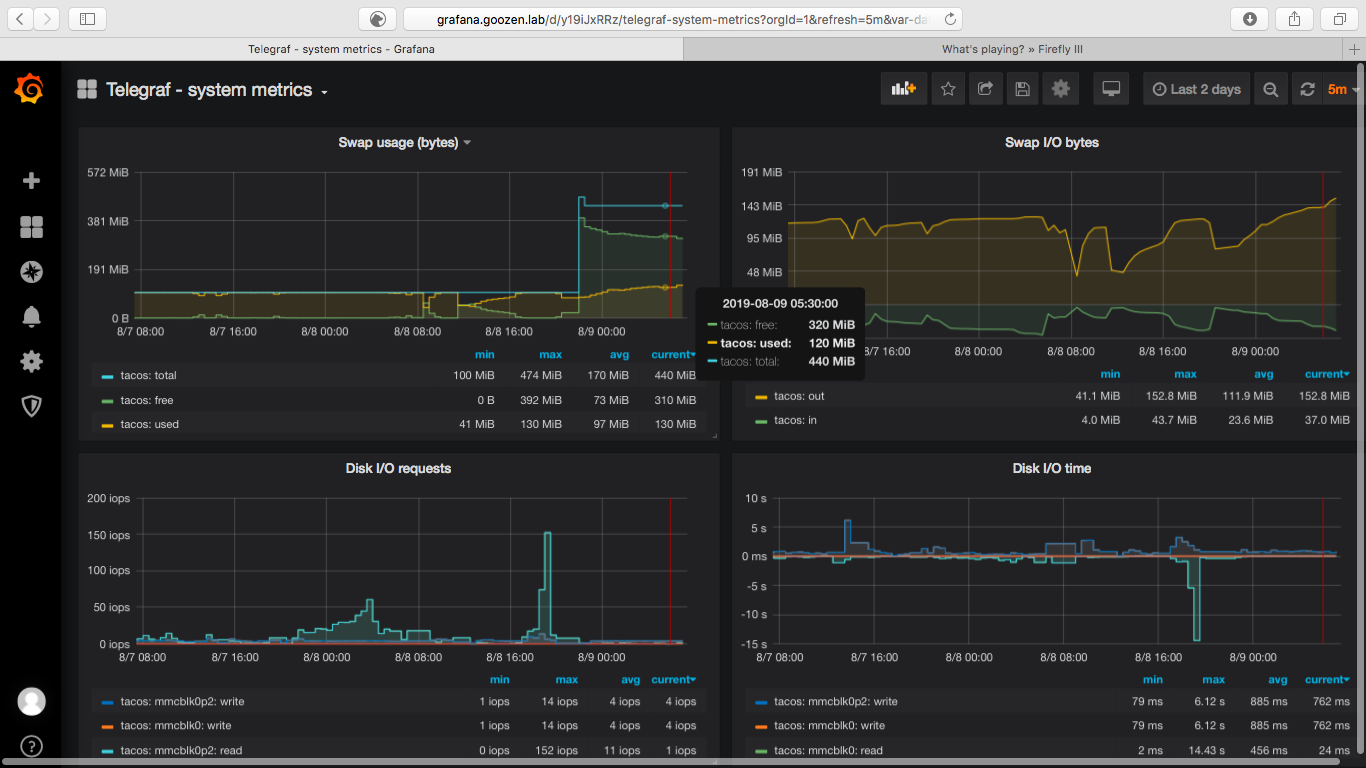
Task: Change Disk I/O time mmcblk0p2: write color swatch
Action: [x=761, y=702]
